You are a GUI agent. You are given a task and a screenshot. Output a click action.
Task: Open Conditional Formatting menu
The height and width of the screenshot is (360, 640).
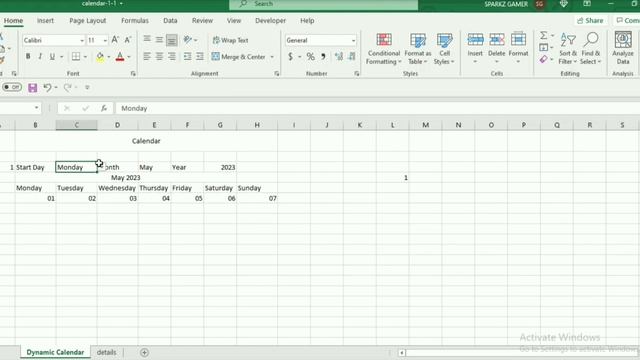pyautogui.click(x=384, y=49)
